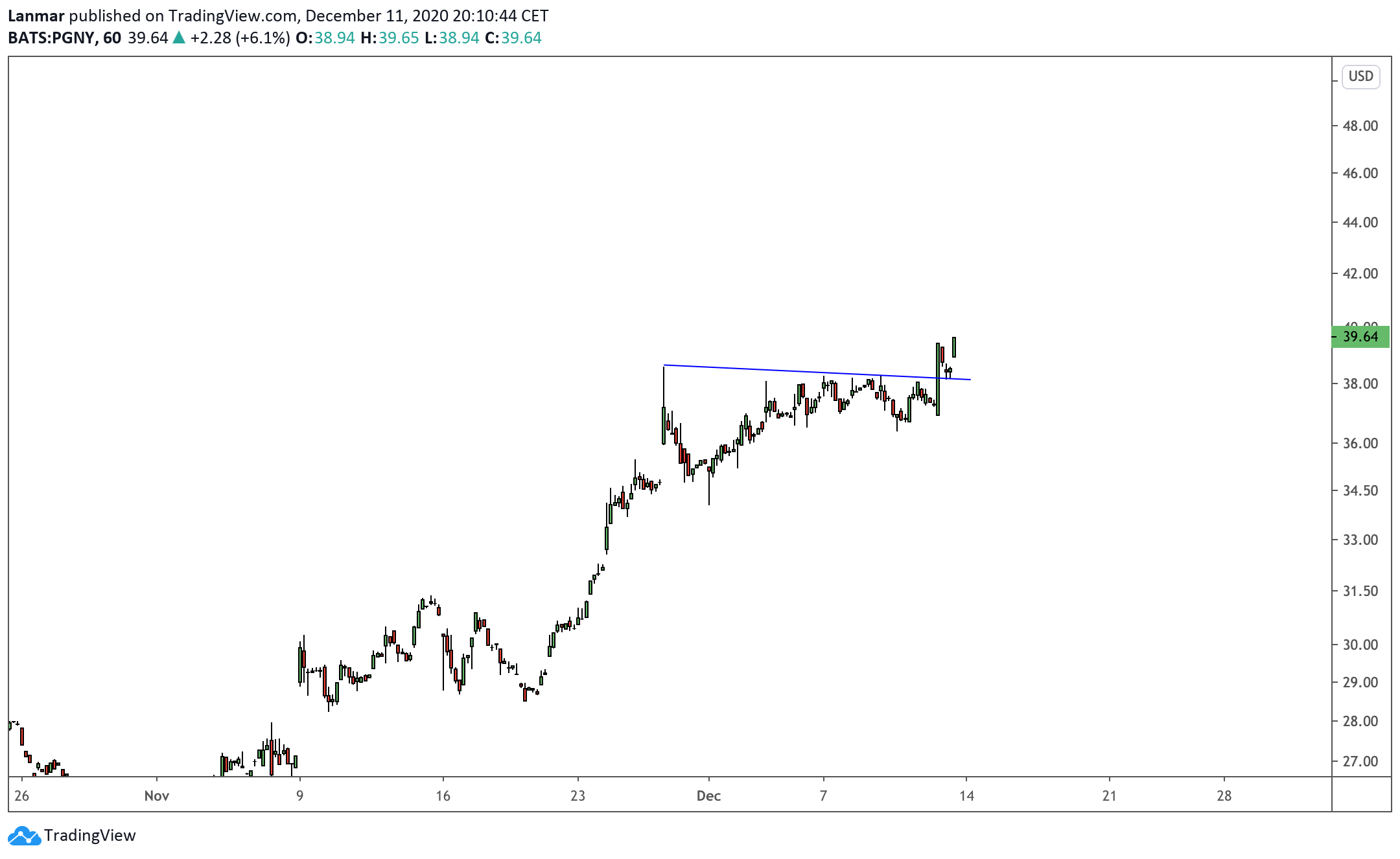This screenshot has height=859, width=1400.
Task: Click the USD currency button
Action: [x=1360, y=76]
